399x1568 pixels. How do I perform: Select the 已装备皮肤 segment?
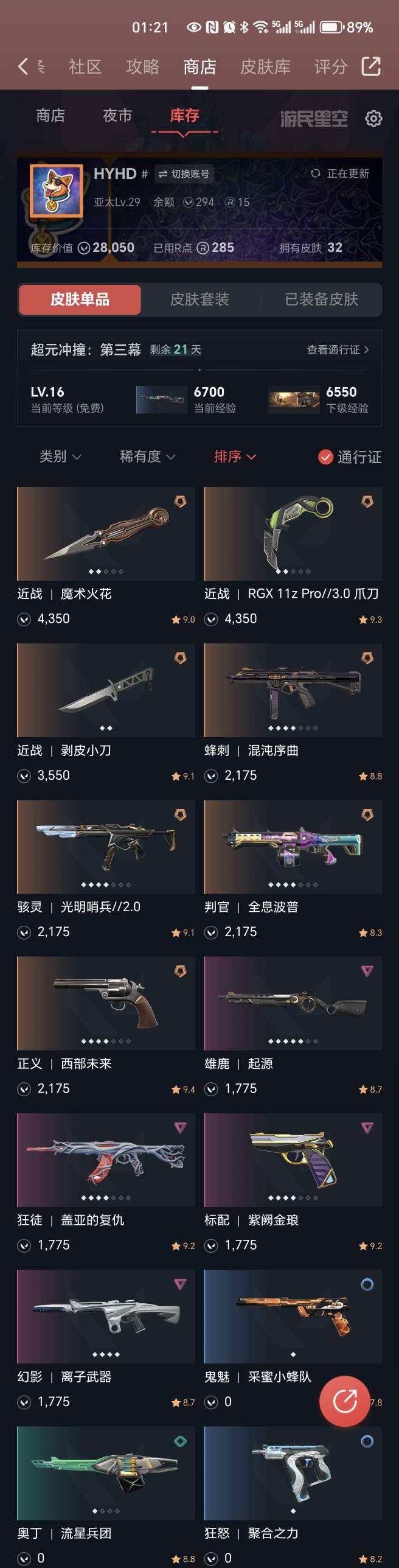coord(321,299)
